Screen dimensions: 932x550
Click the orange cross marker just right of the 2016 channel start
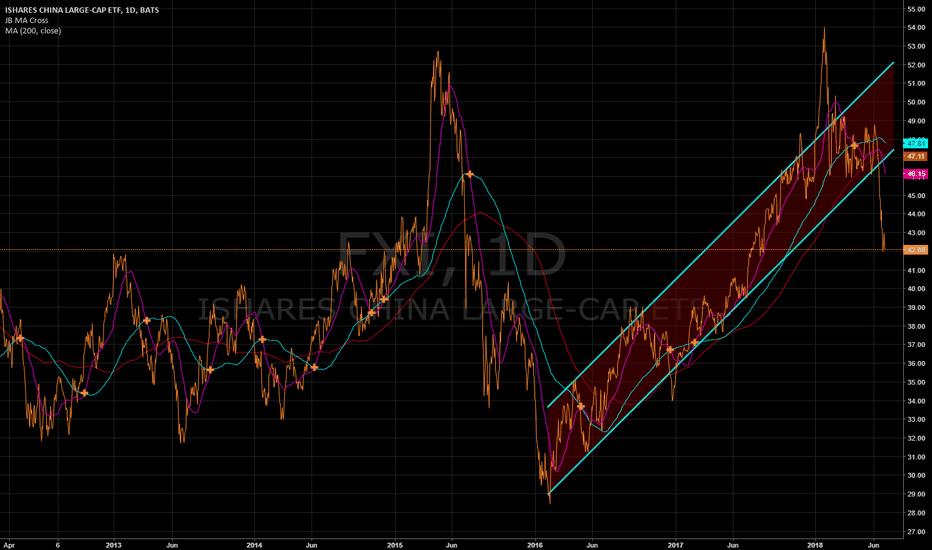(581, 407)
